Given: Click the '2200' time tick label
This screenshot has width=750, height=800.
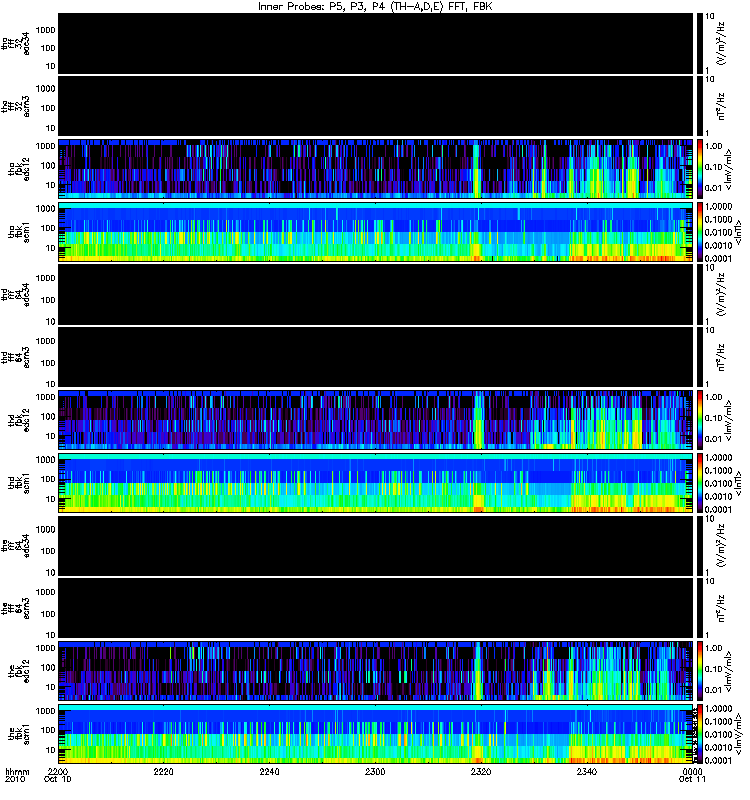Looking at the screenshot, I should [58, 771].
